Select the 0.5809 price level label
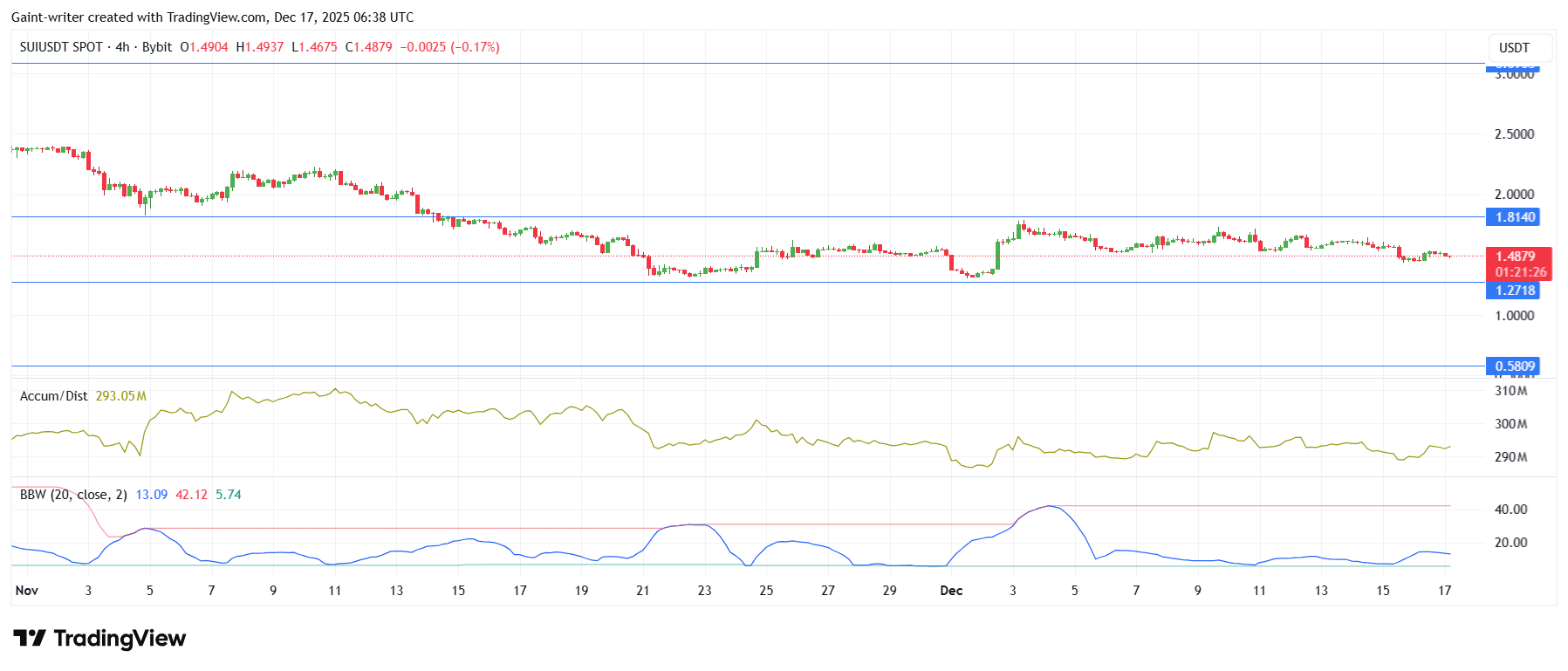Viewport: 1568px width, 671px height. [1512, 366]
